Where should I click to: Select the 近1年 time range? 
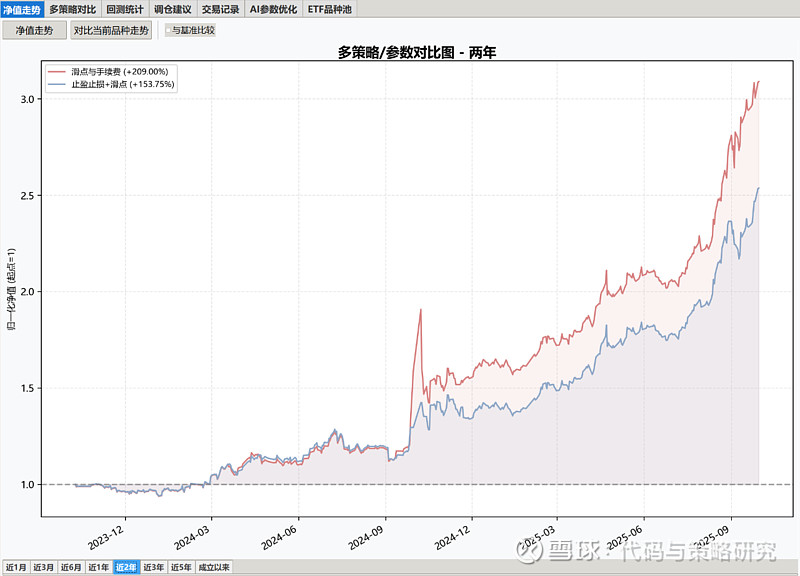[98, 567]
